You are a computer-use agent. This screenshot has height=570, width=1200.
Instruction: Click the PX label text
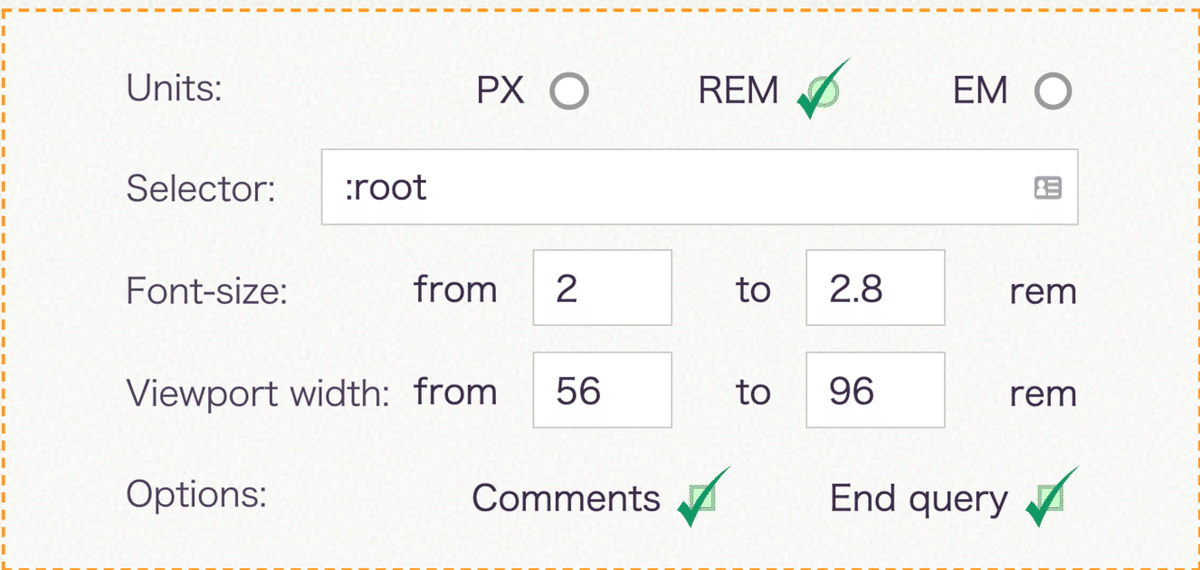[501, 92]
